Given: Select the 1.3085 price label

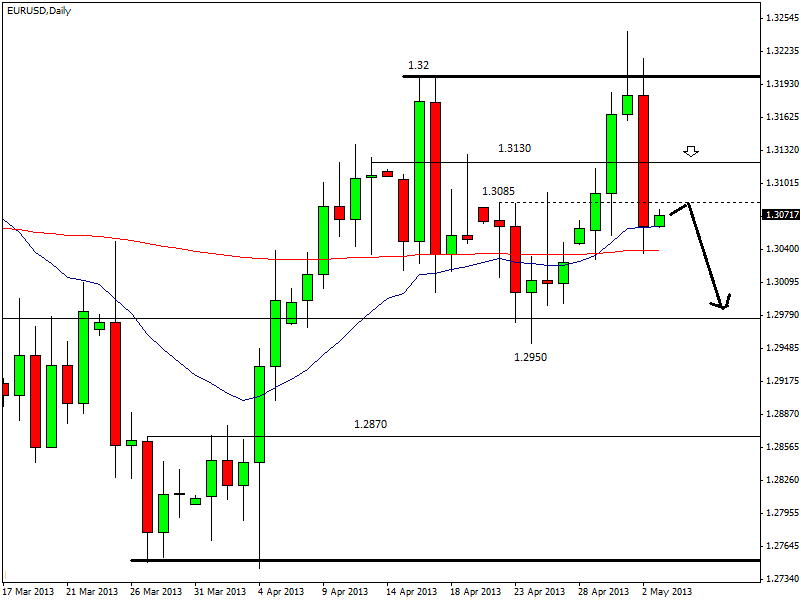Looking at the screenshot, I should click(498, 191).
